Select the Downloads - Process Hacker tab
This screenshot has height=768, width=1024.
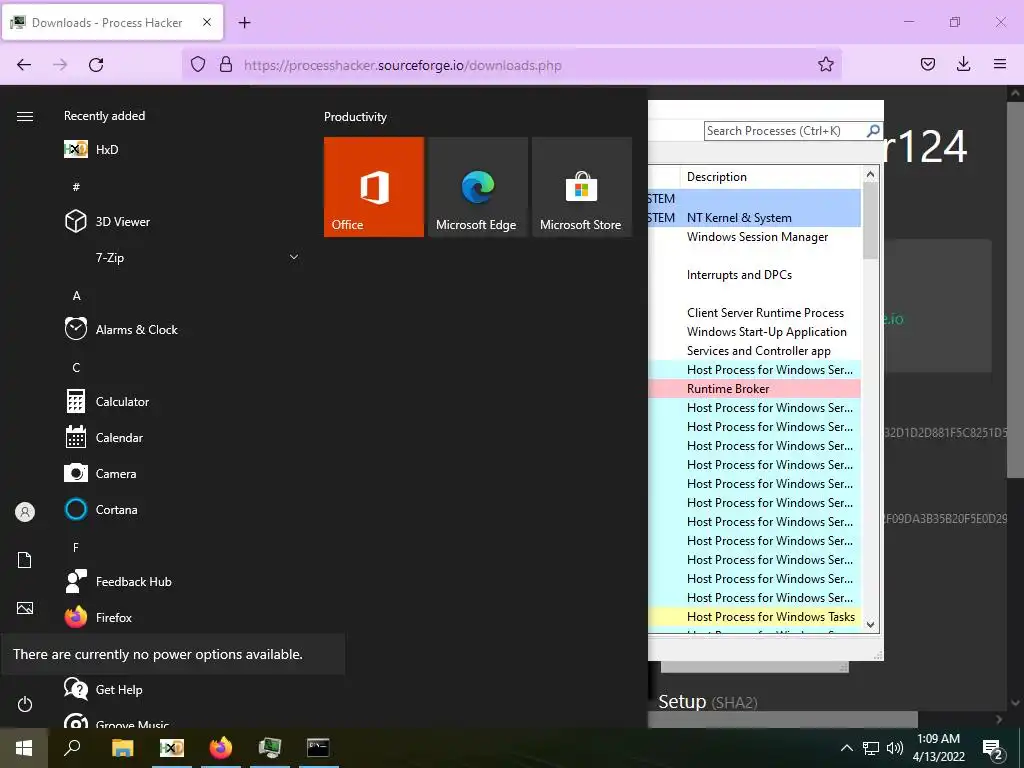click(x=112, y=22)
